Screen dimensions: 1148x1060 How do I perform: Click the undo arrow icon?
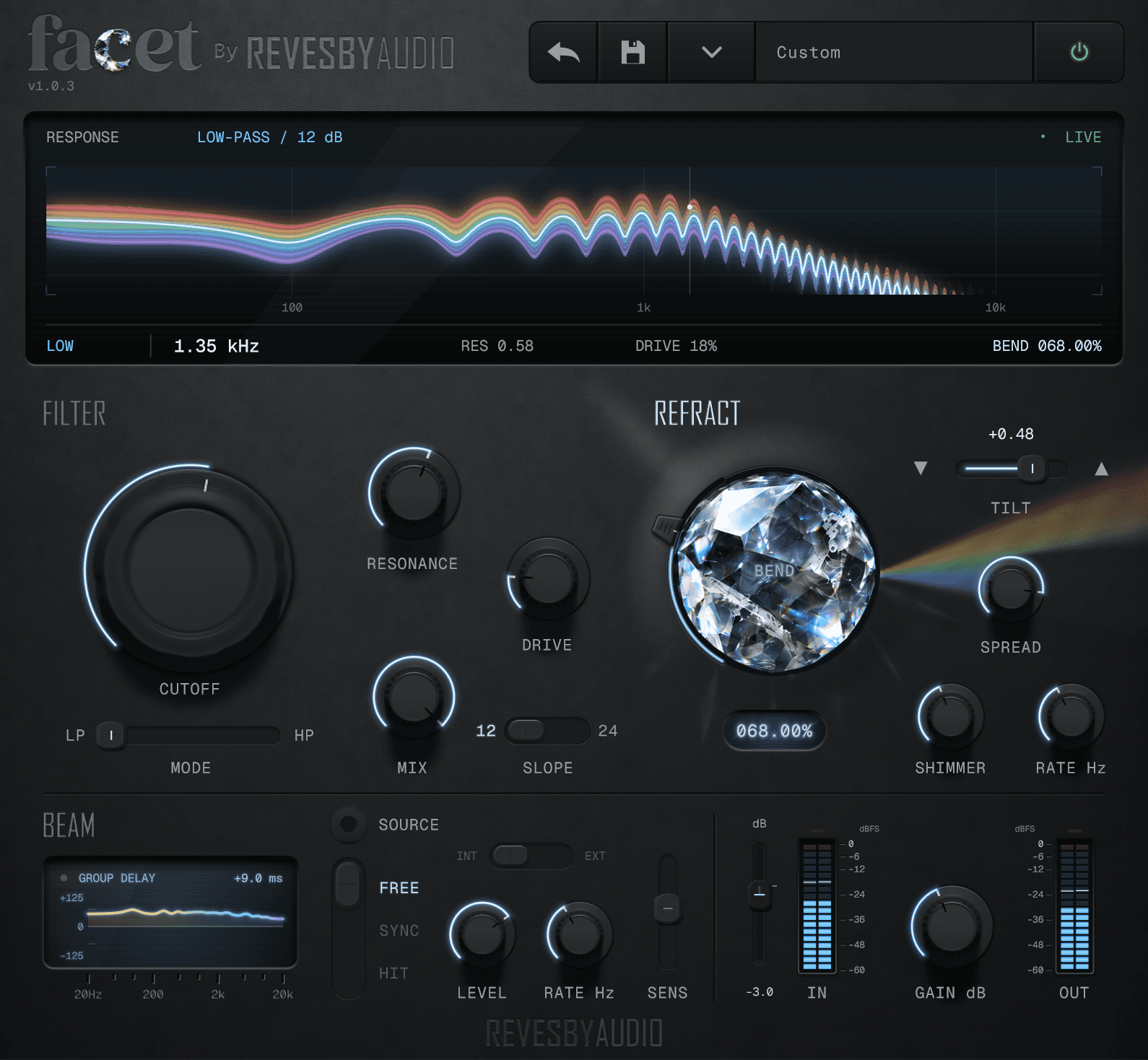[x=564, y=53]
